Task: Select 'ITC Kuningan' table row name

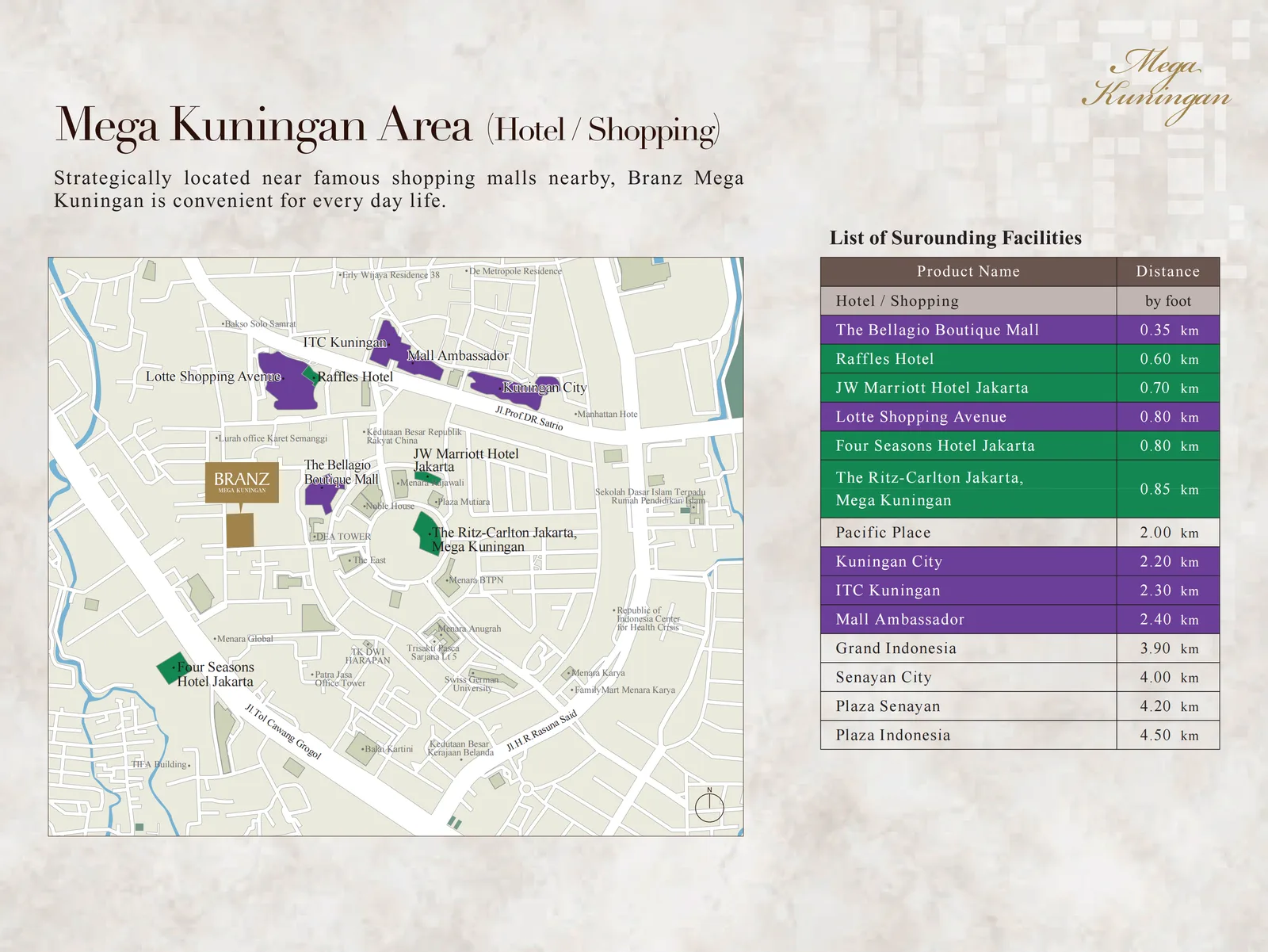Action: (888, 591)
